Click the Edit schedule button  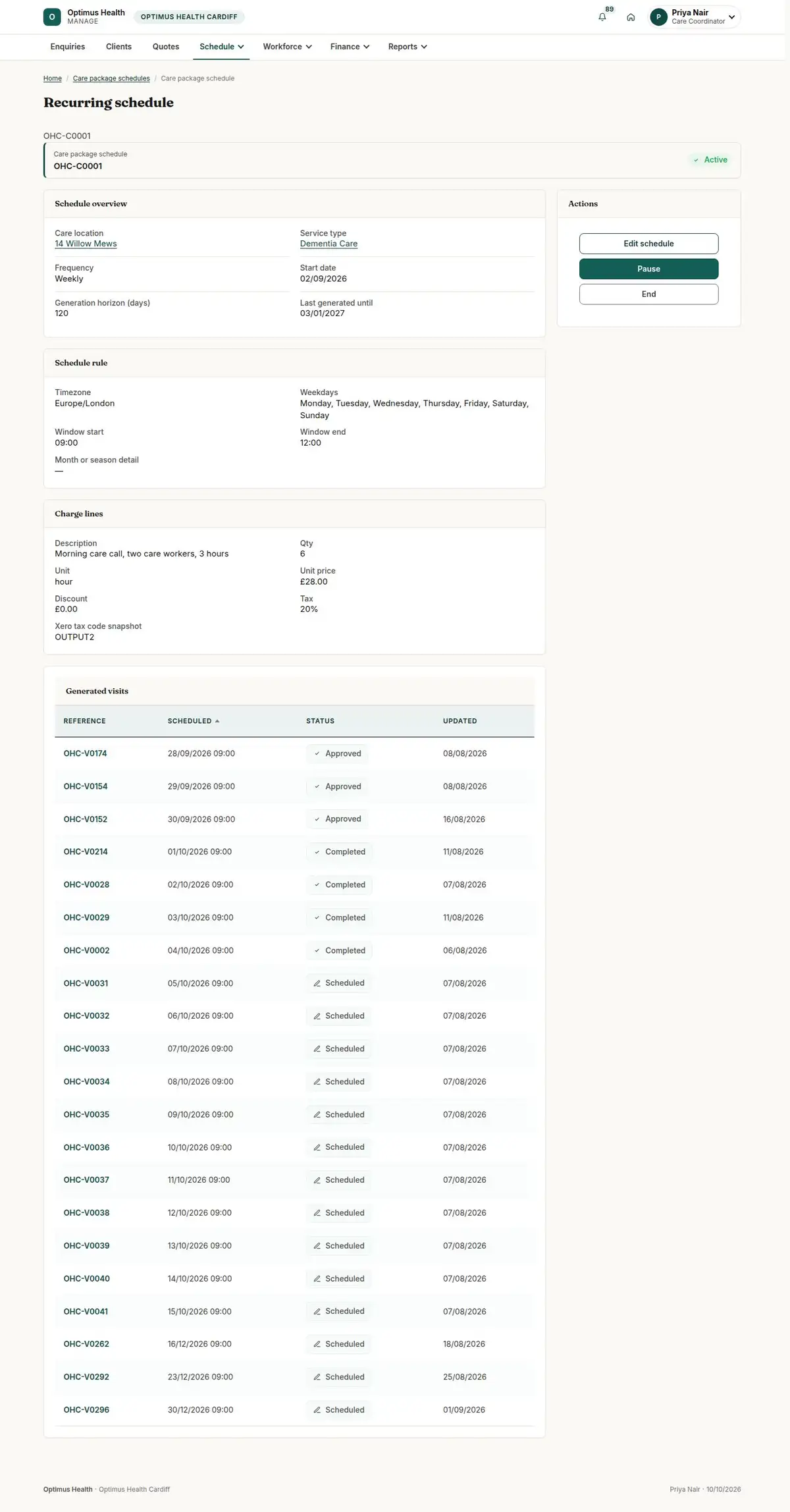click(648, 244)
